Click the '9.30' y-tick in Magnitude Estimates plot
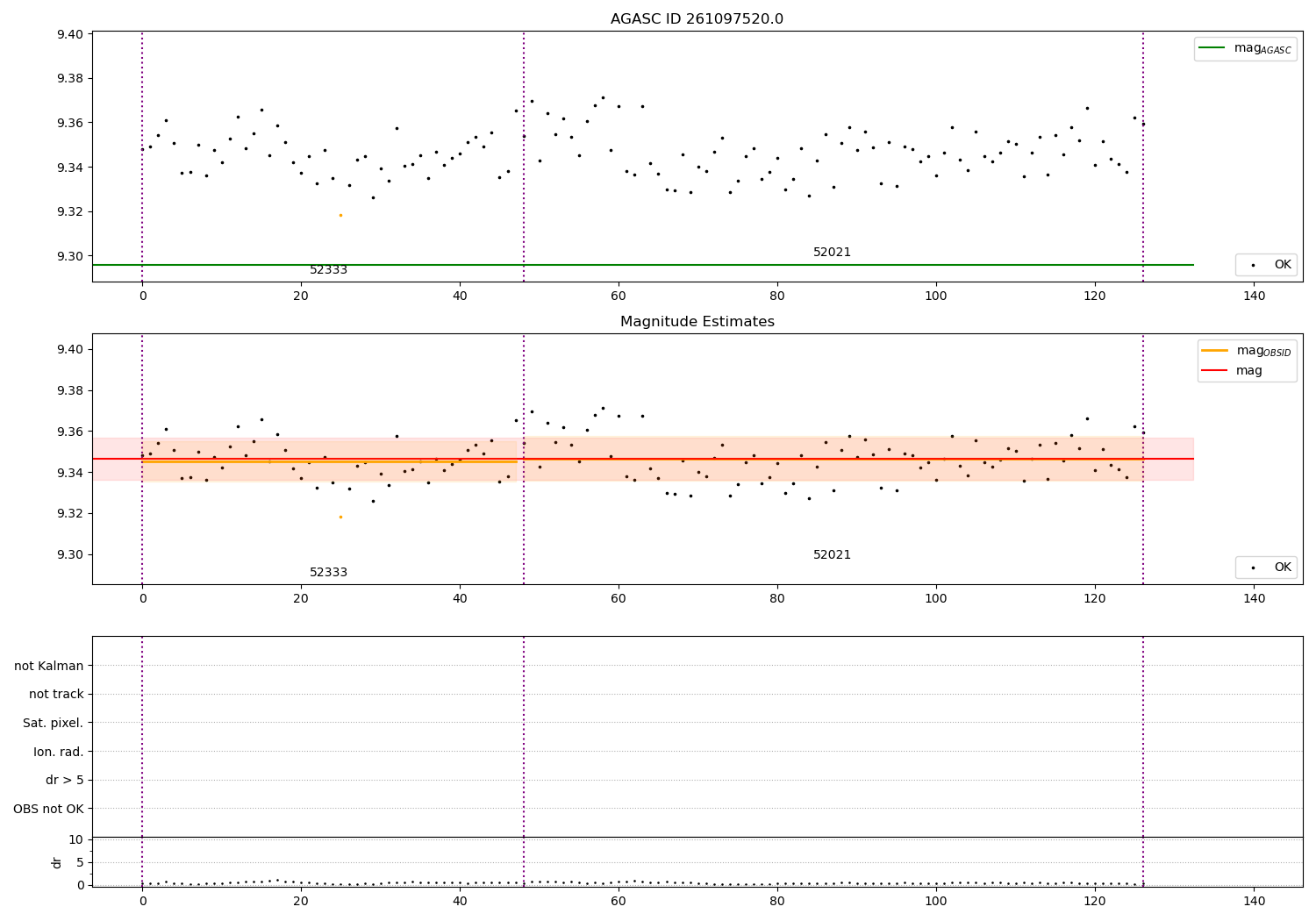Image resolution: width=1316 pixels, height=921 pixels. coord(70,554)
